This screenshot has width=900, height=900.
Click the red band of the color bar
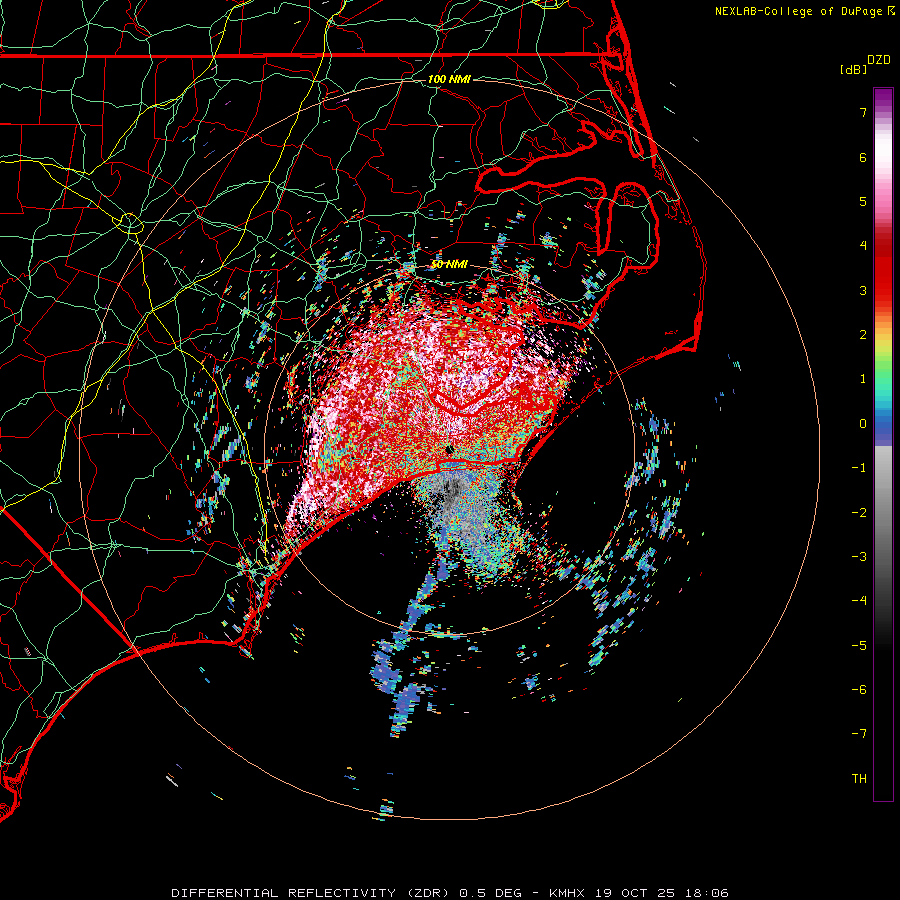pos(883,276)
